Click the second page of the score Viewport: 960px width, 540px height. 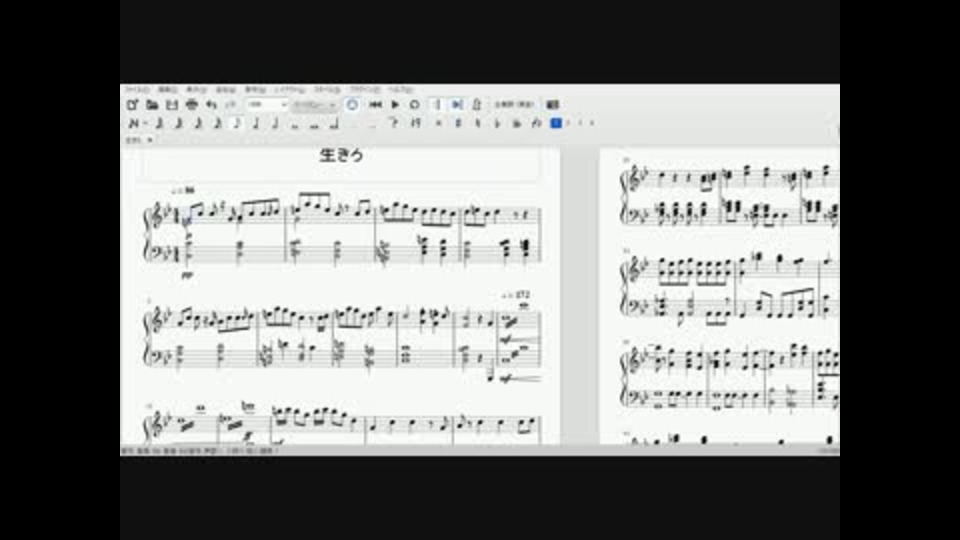719,294
